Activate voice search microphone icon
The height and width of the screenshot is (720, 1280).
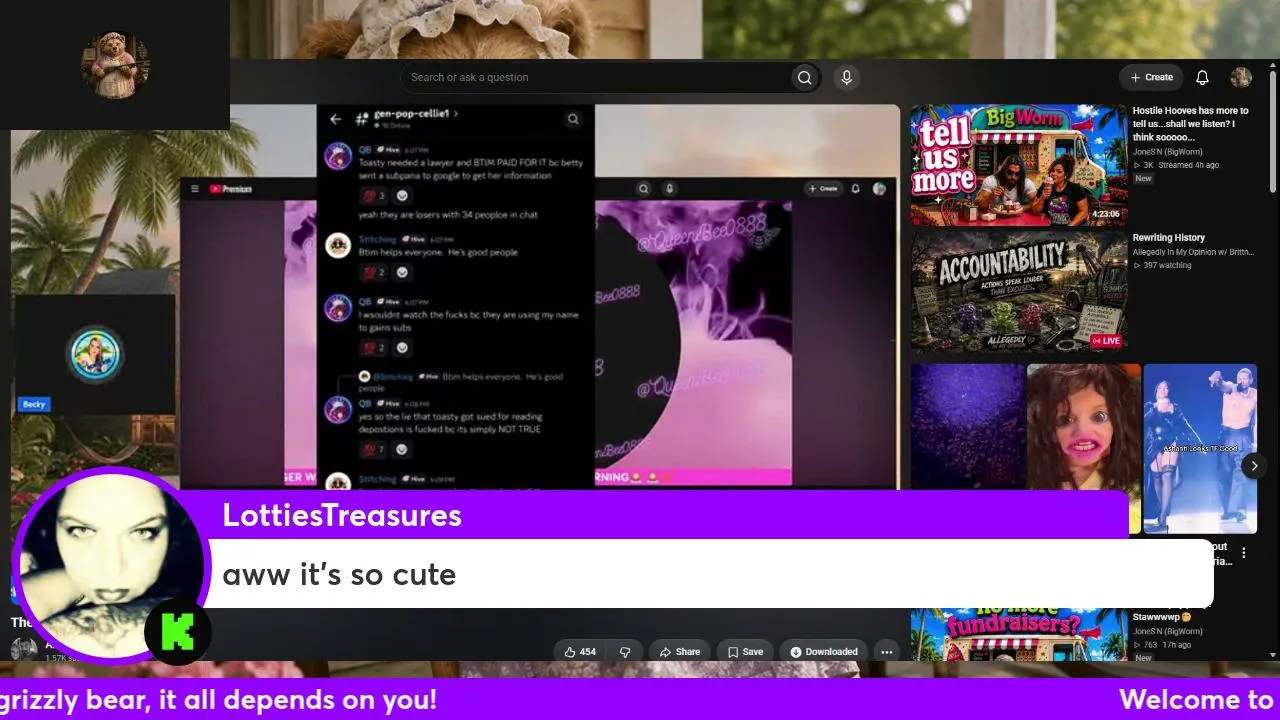coord(847,78)
